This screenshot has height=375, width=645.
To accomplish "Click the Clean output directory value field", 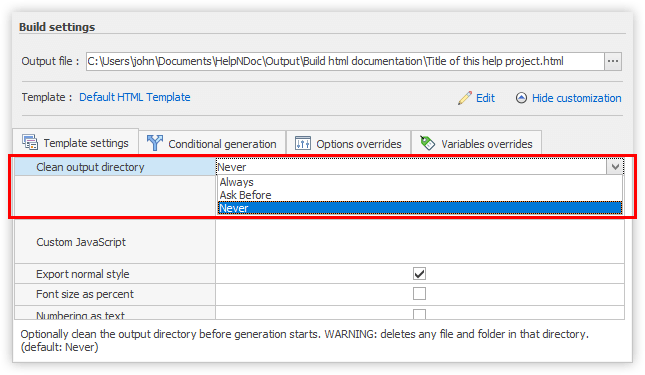I will (411, 167).
